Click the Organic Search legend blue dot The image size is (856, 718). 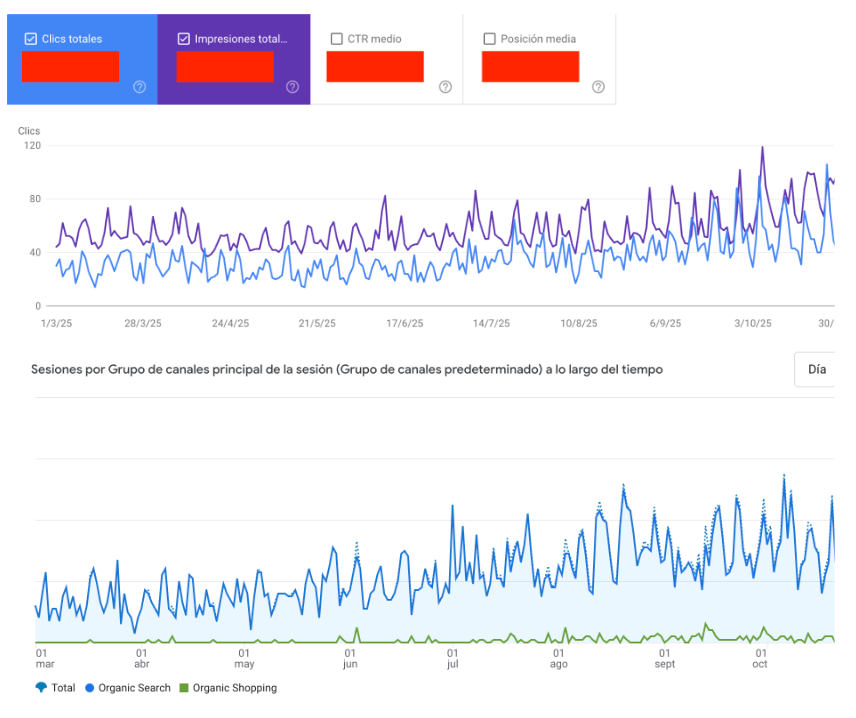[x=90, y=688]
